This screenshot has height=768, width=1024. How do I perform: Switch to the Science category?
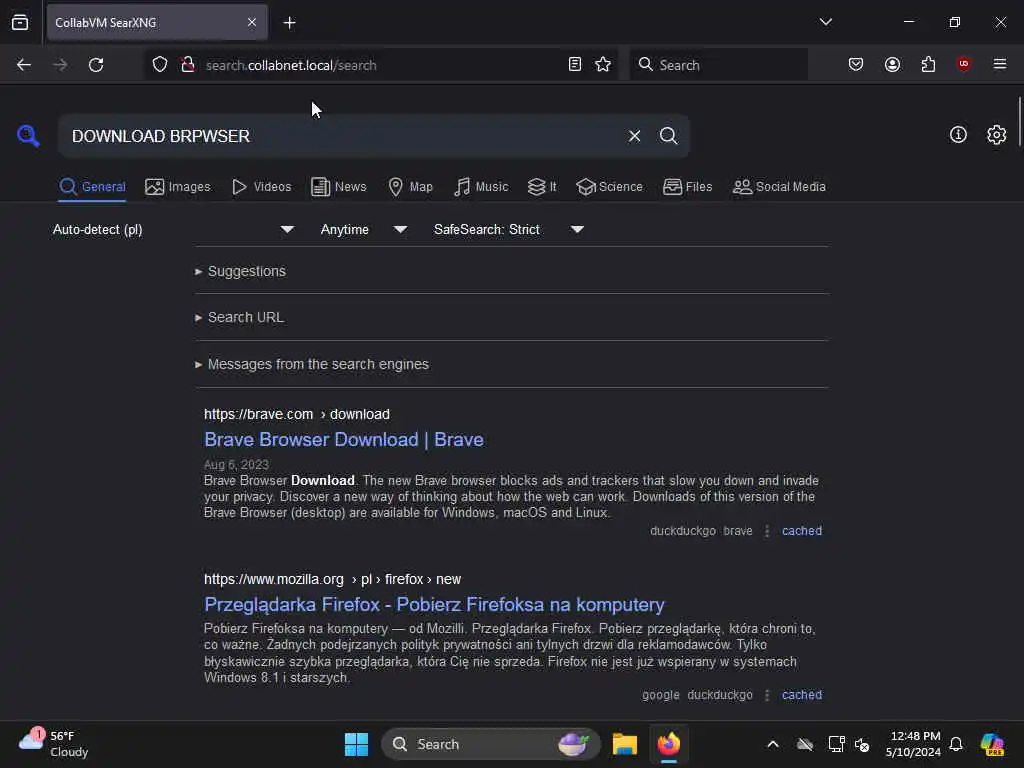(609, 187)
